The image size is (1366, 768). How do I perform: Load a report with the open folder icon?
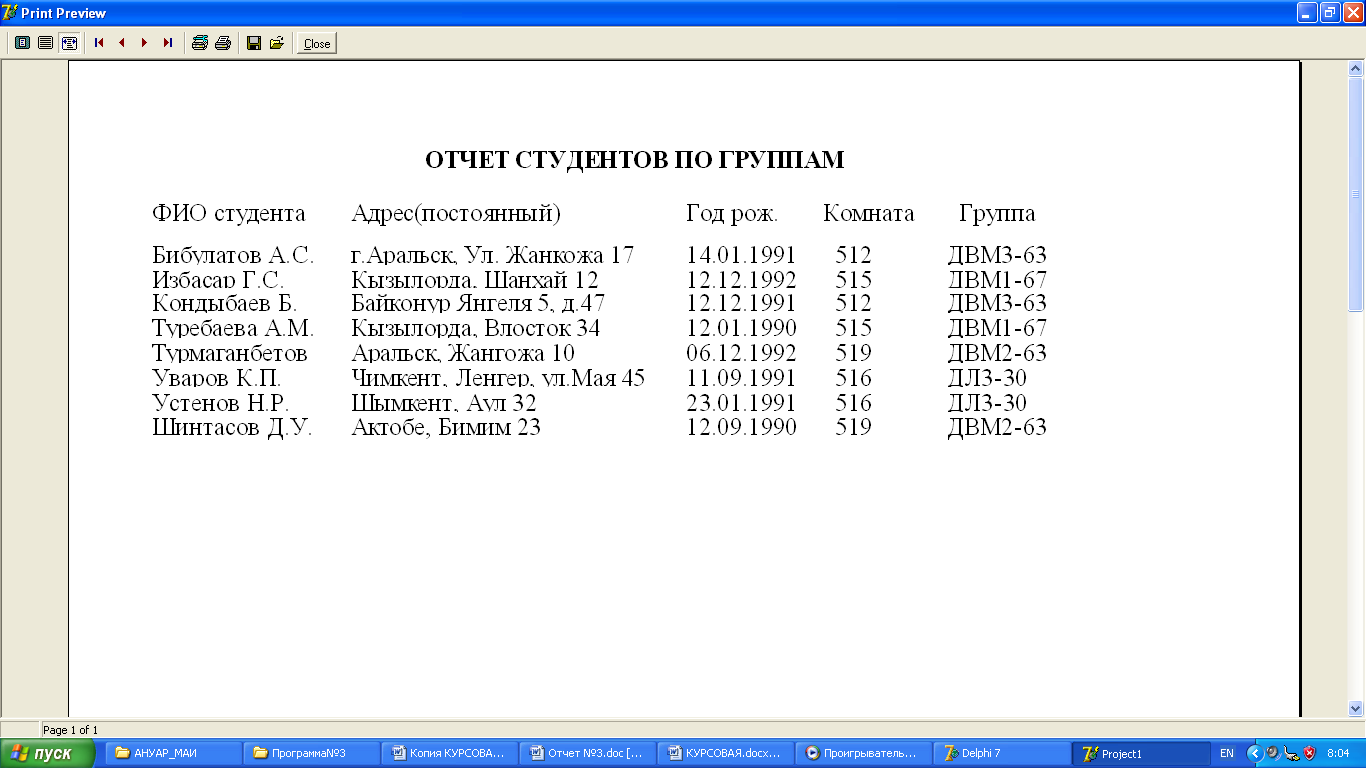pos(277,43)
